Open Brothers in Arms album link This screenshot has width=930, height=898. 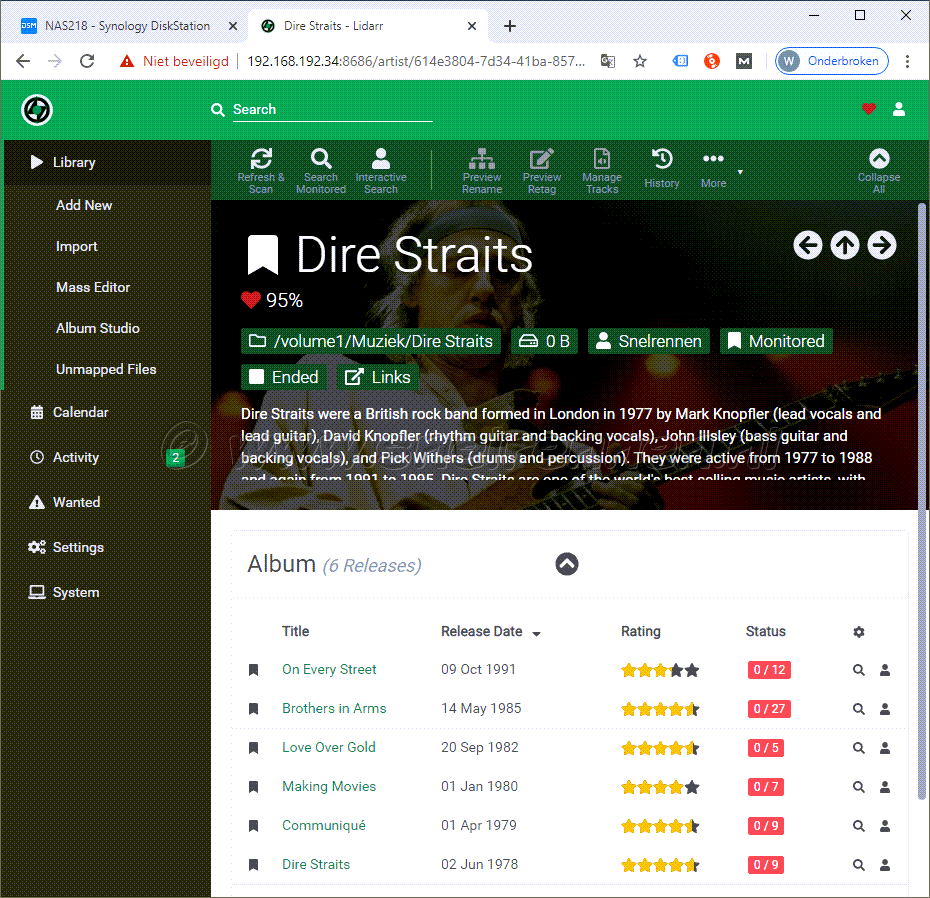point(334,709)
